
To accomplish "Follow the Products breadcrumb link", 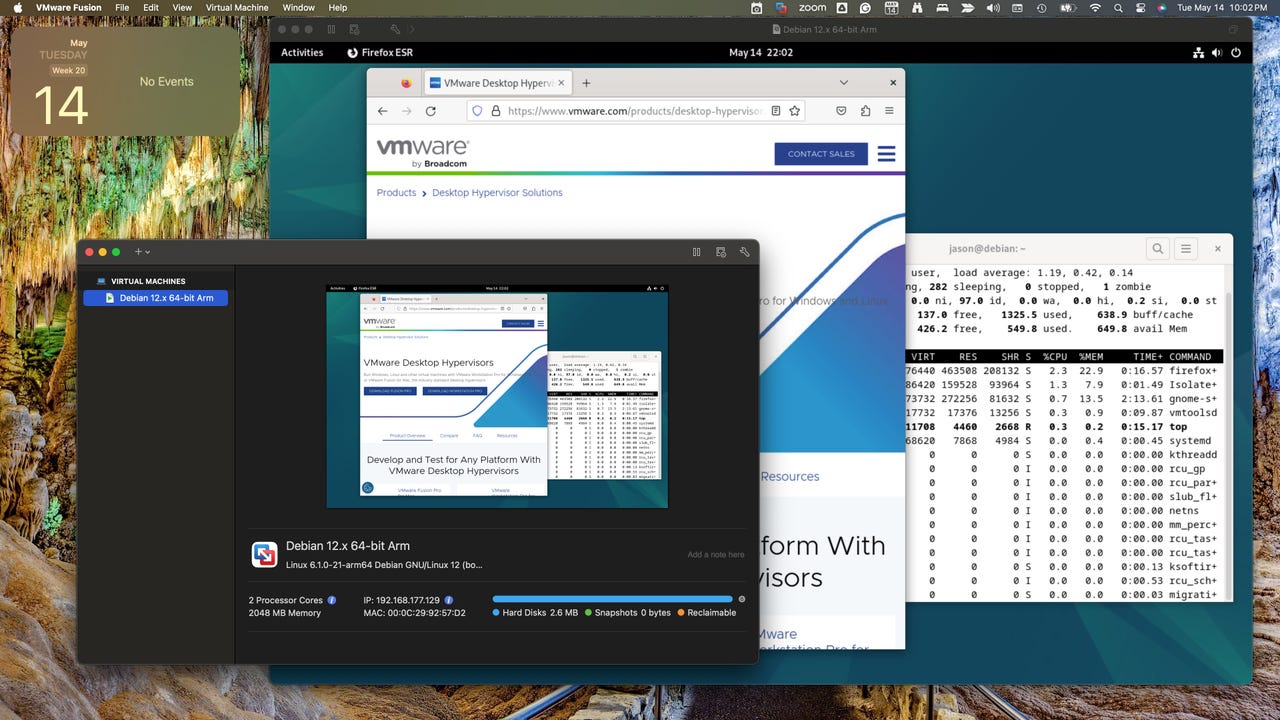I will pyautogui.click(x=396, y=193).
